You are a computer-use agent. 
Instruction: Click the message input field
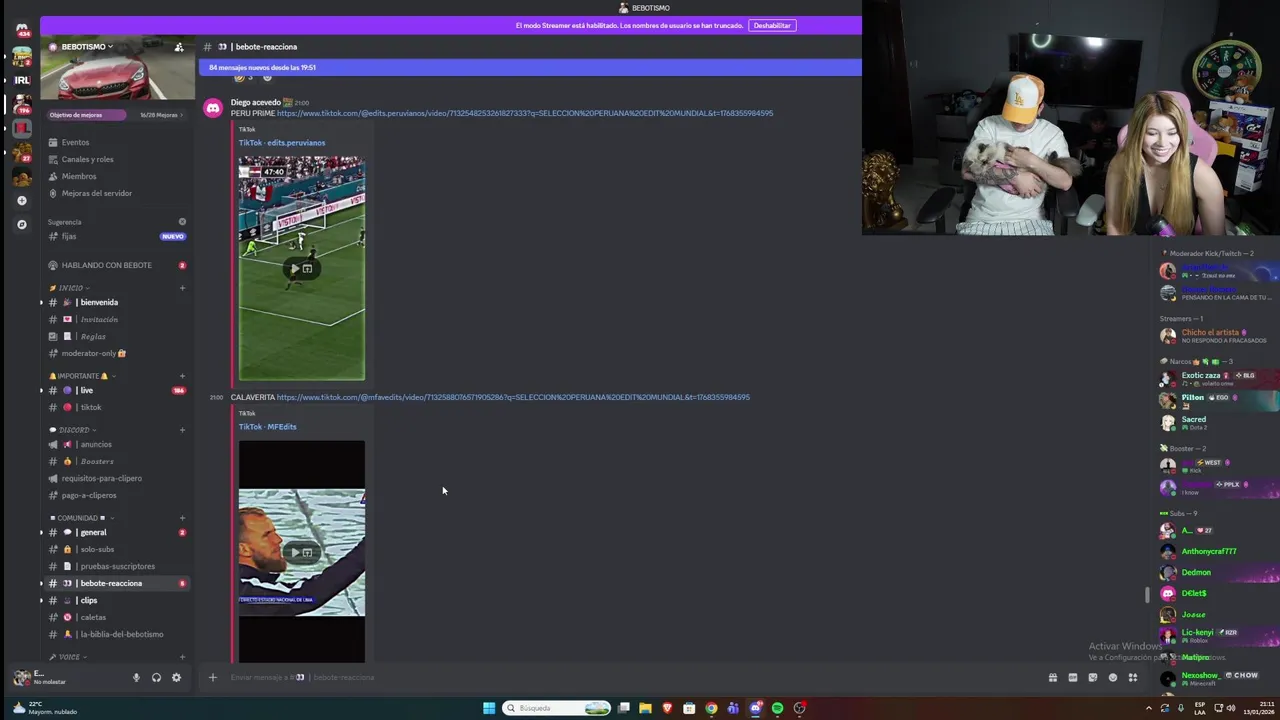pos(620,677)
